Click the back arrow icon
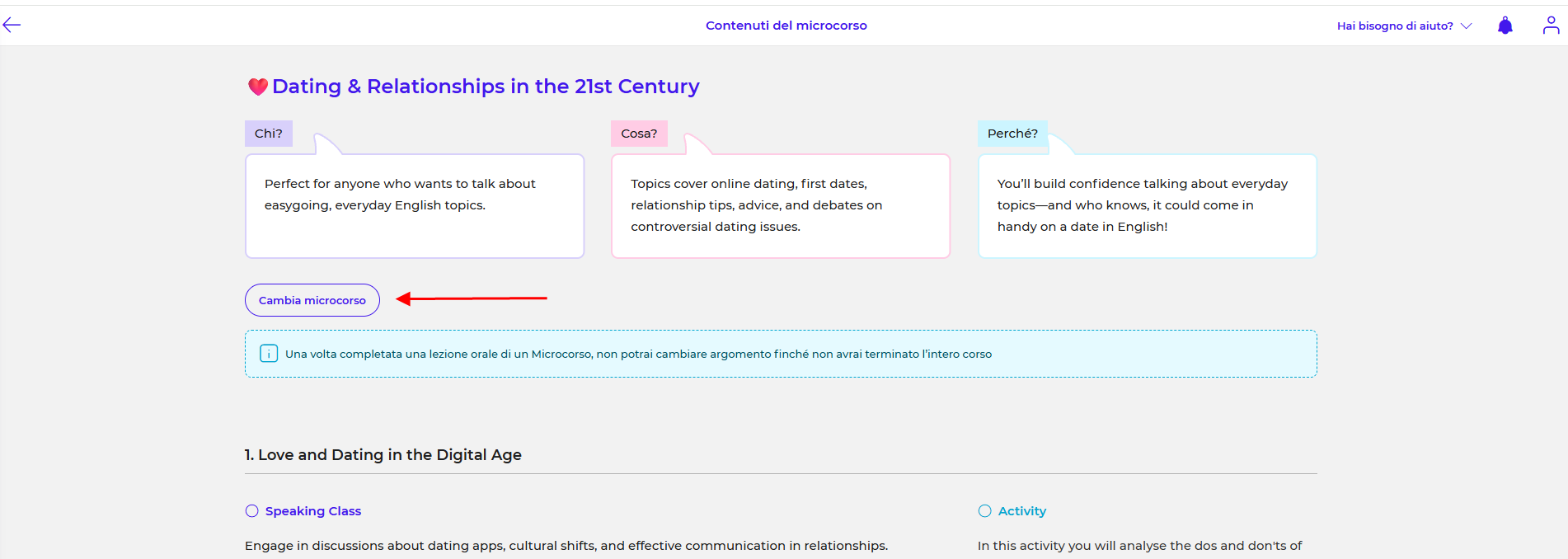This screenshot has height=559, width=1568. [12, 25]
